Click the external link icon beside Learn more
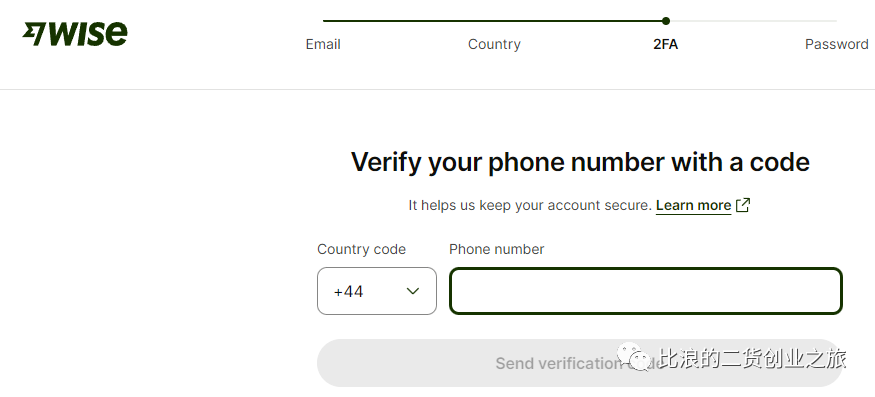The height and width of the screenshot is (397, 875). [743, 205]
